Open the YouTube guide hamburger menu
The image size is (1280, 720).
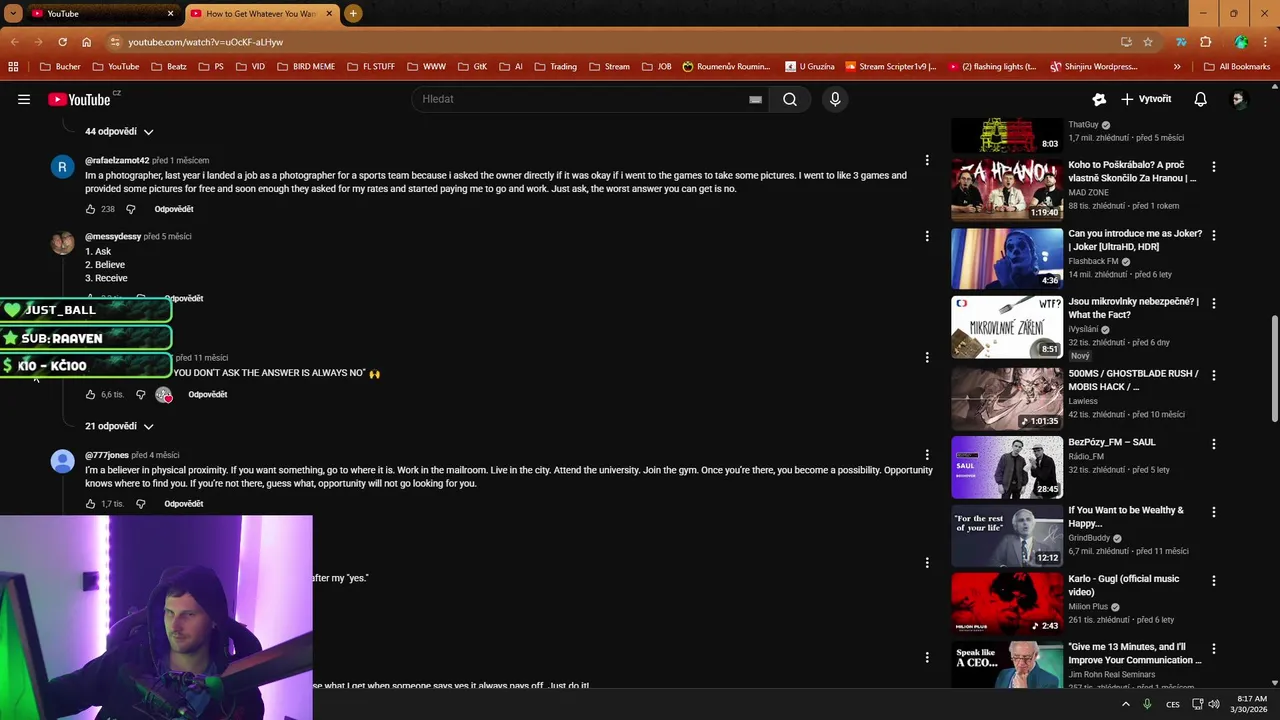pos(24,99)
